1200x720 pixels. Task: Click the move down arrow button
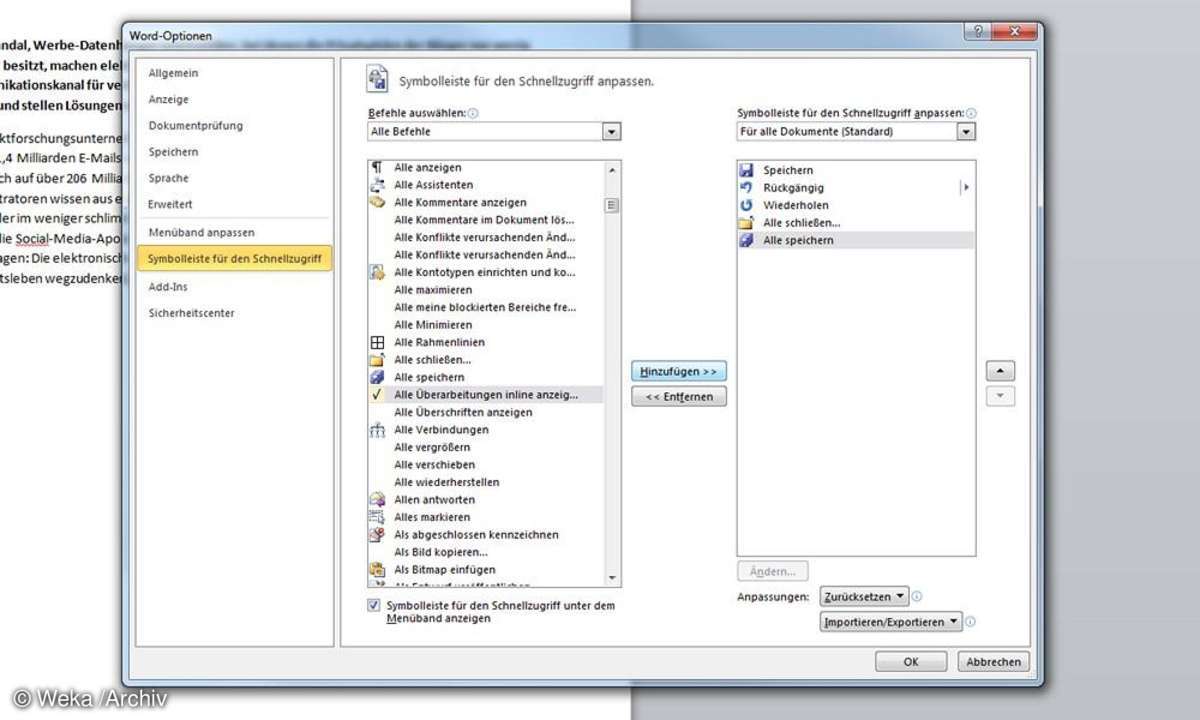coord(1000,397)
